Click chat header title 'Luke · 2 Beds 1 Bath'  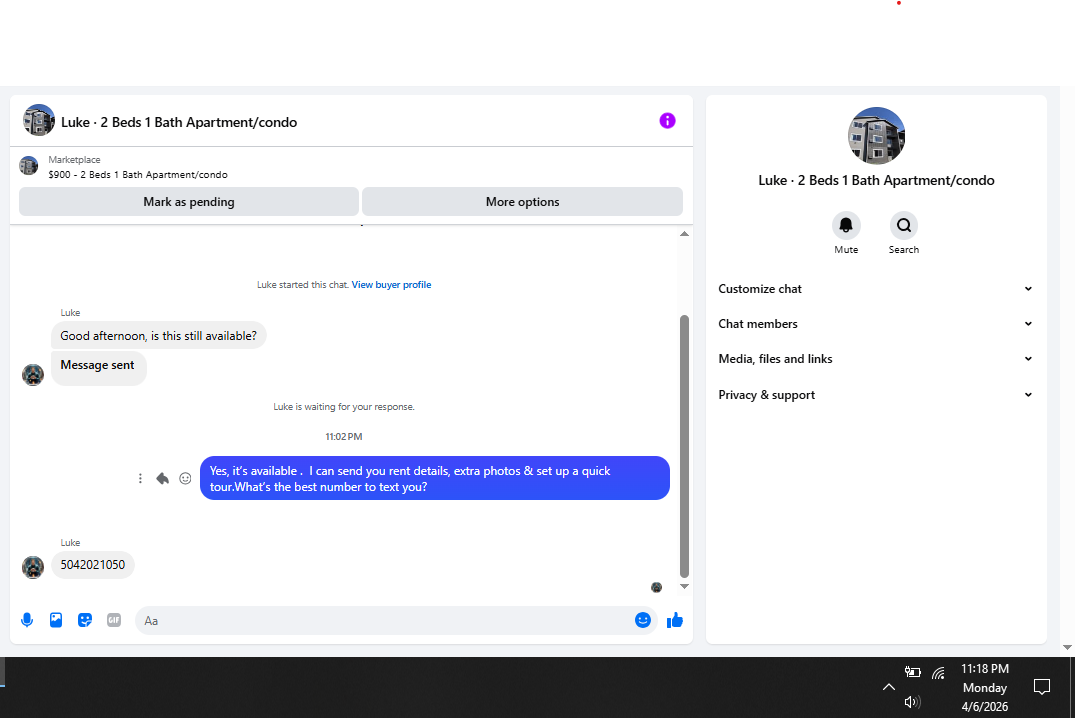pyautogui.click(x=179, y=122)
